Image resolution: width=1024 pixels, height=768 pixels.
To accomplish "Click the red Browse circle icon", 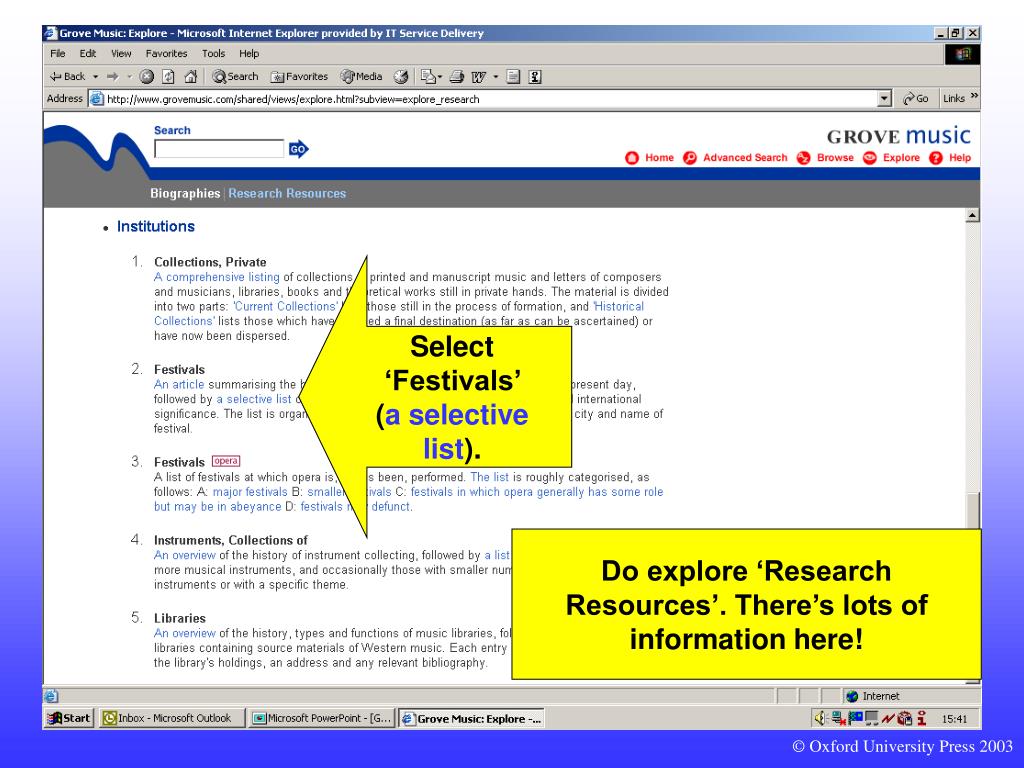I will click(804, 158).
